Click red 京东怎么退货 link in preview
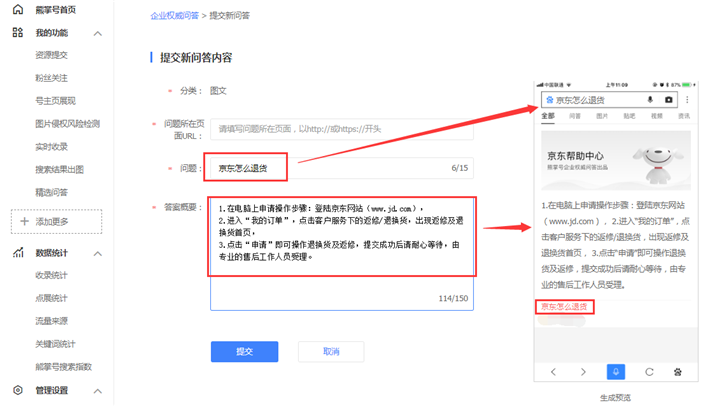 [x=564, y=306]
